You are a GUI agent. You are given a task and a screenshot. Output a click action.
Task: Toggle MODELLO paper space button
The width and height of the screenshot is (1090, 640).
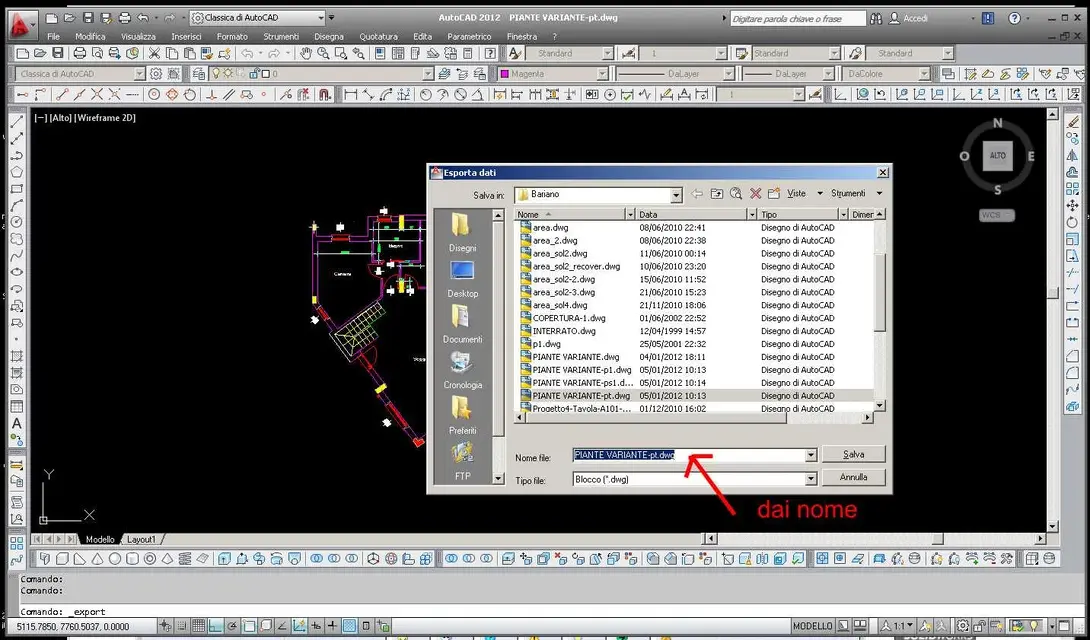click(813, 626)
